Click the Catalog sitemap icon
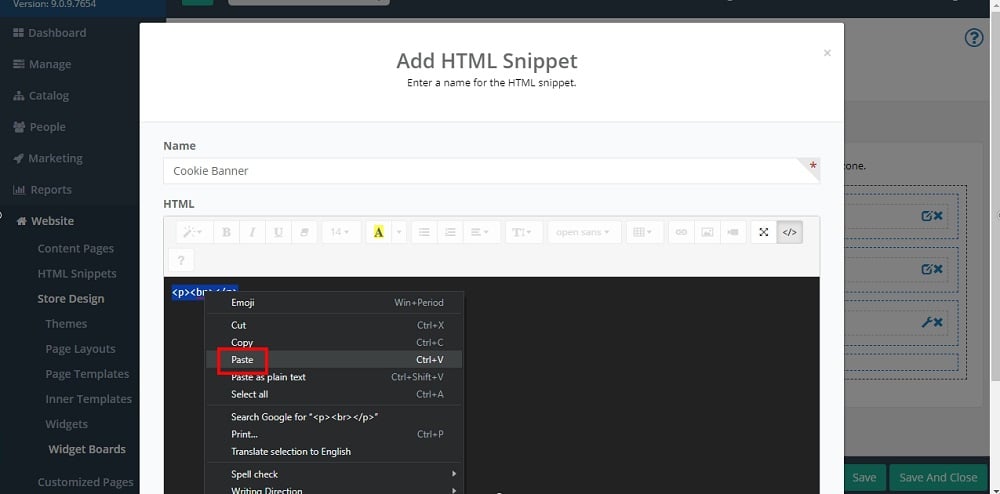 point(18,96)
